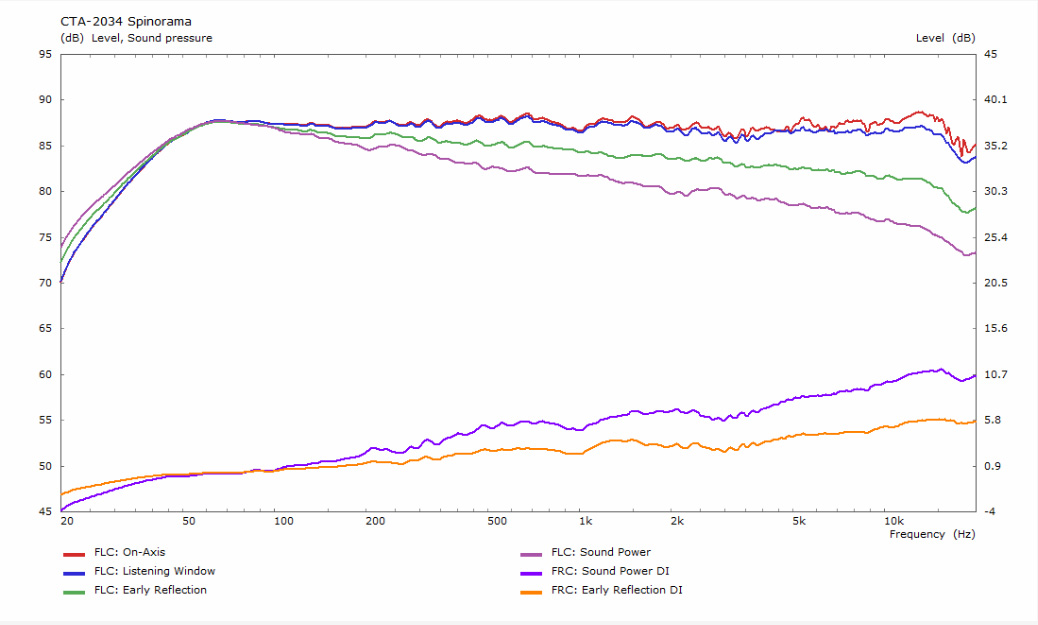Image resolution: width=1038 pixels, height=625 pixels.
Task: Click the 95 value on left axis
Action: tap(45, 54)
